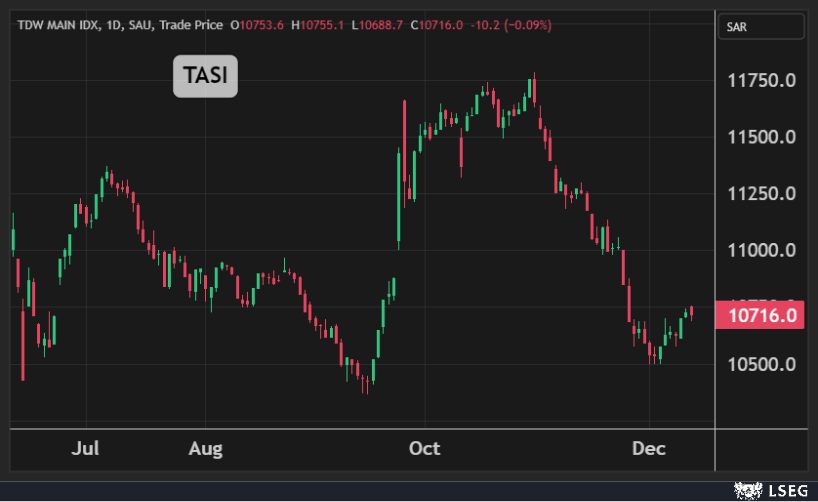Screen dimensions: 818x502
Task: Select the 1D interval in header
Action: tap(113, 25)
